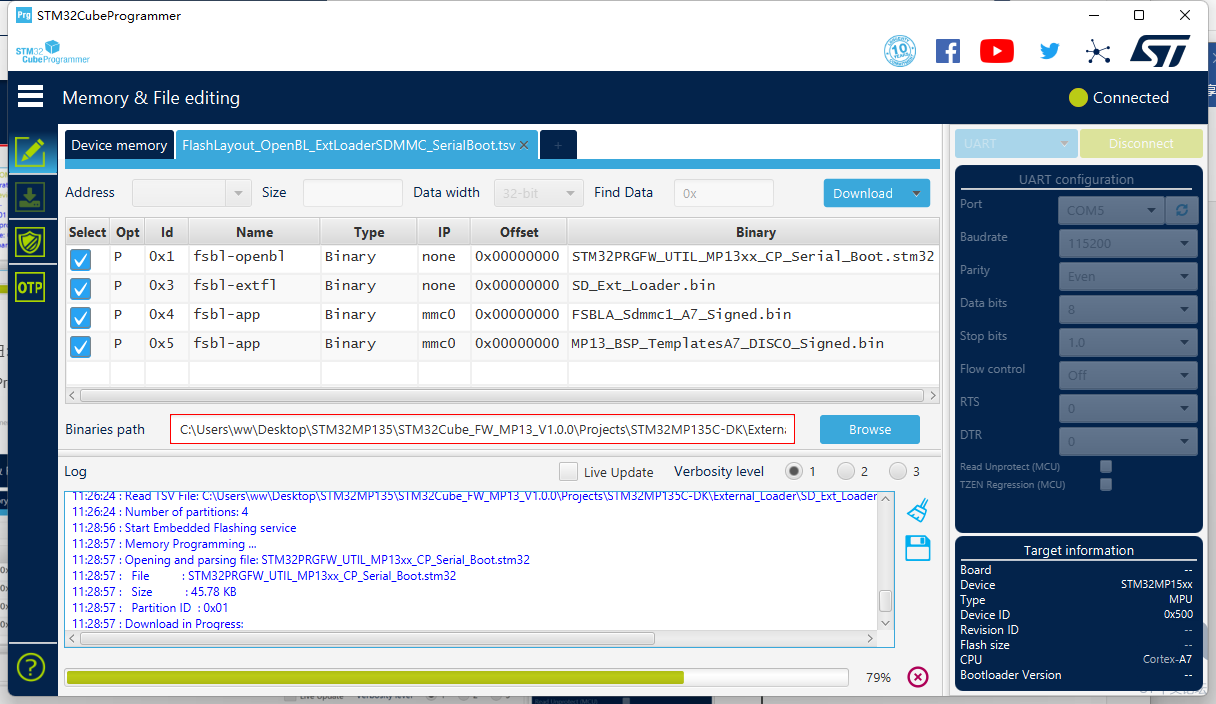1216x704 pixels.
Task: Uncheck the fsbl-openbl partition checkbox
Action: click(x=81, y=260)
